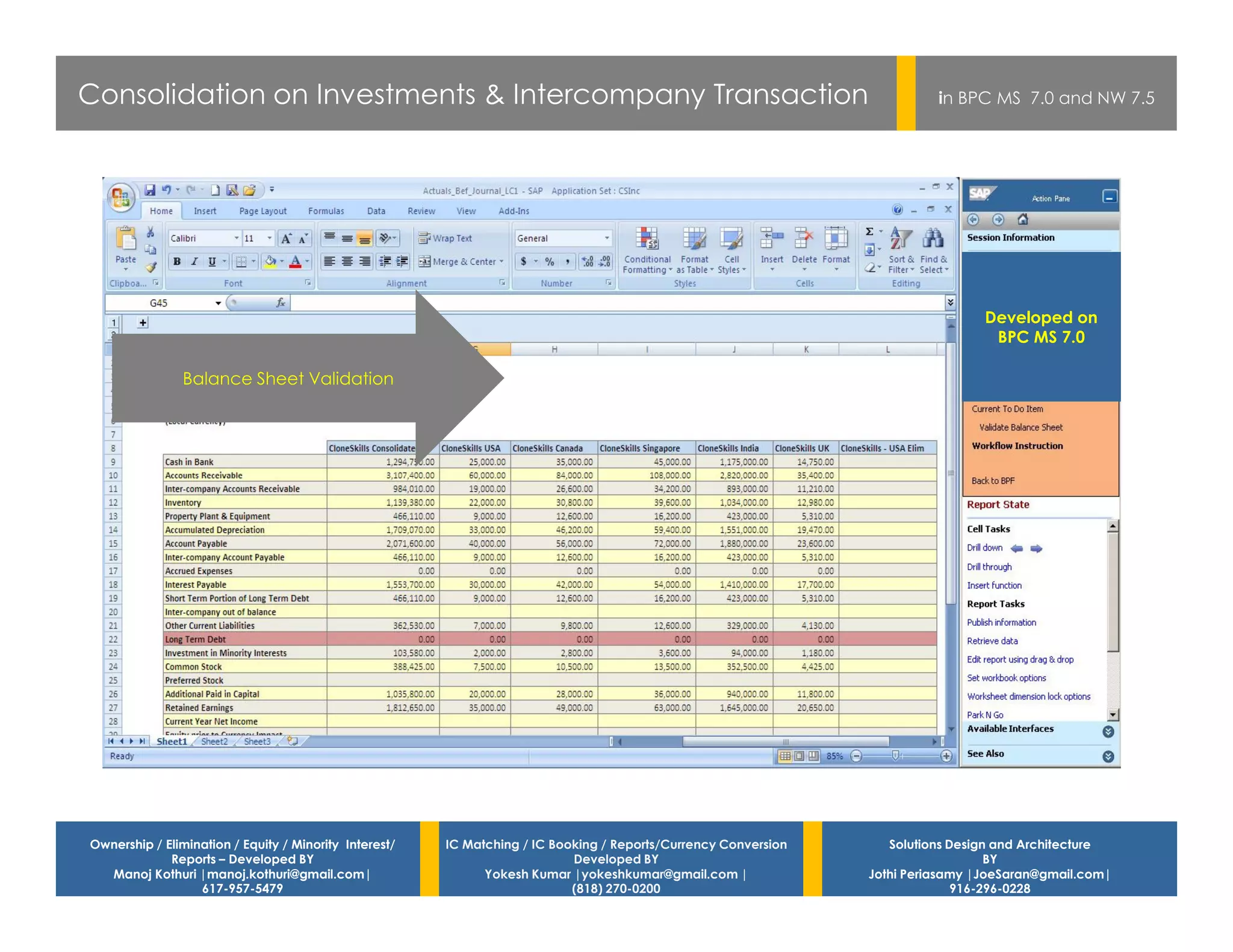Open Format as Table gallery
This screenshot has width=1233, height=952.
point(694,250)
